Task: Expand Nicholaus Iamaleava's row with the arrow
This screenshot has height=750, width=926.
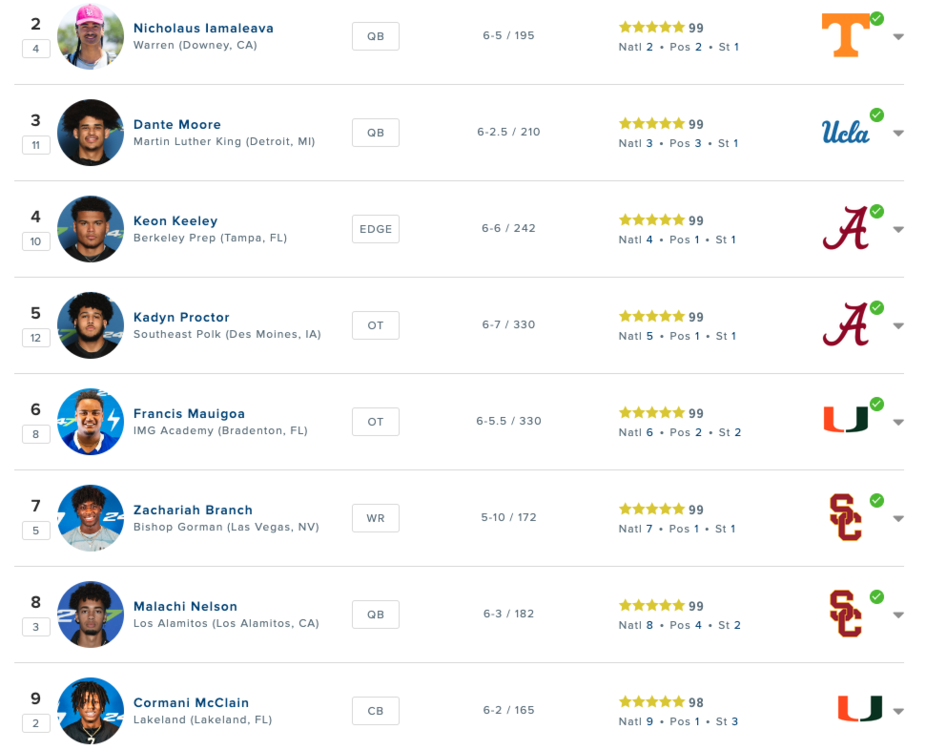Action: click(x=898, y=37)
